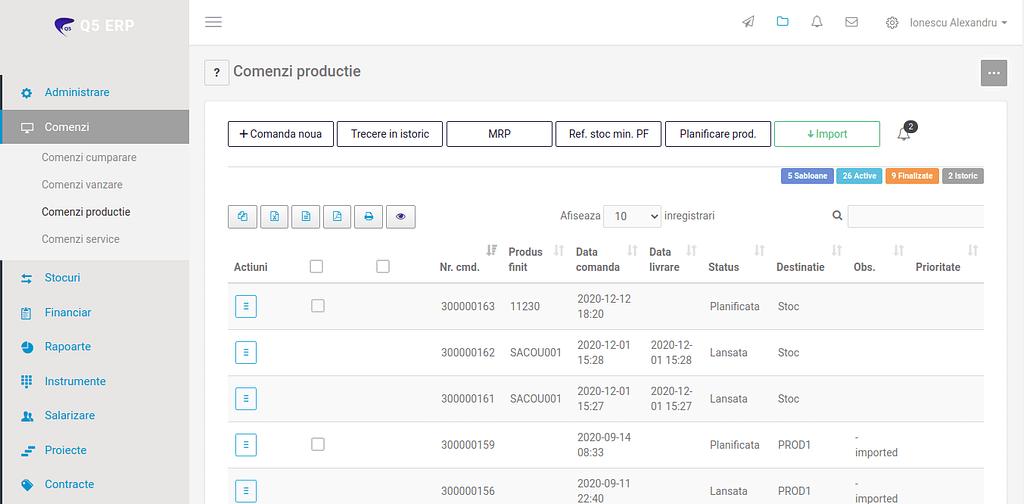Click Ref. stoc min. PF button

(609, 134)
